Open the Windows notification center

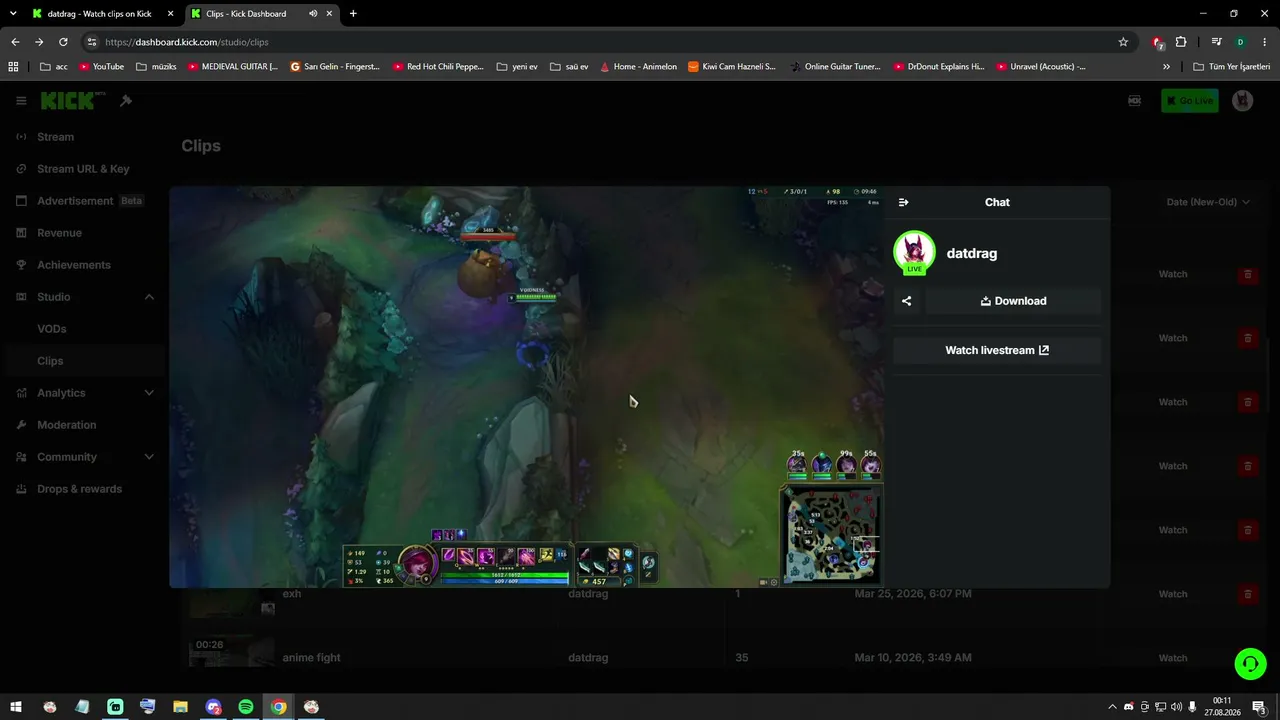pos(1259,707)
